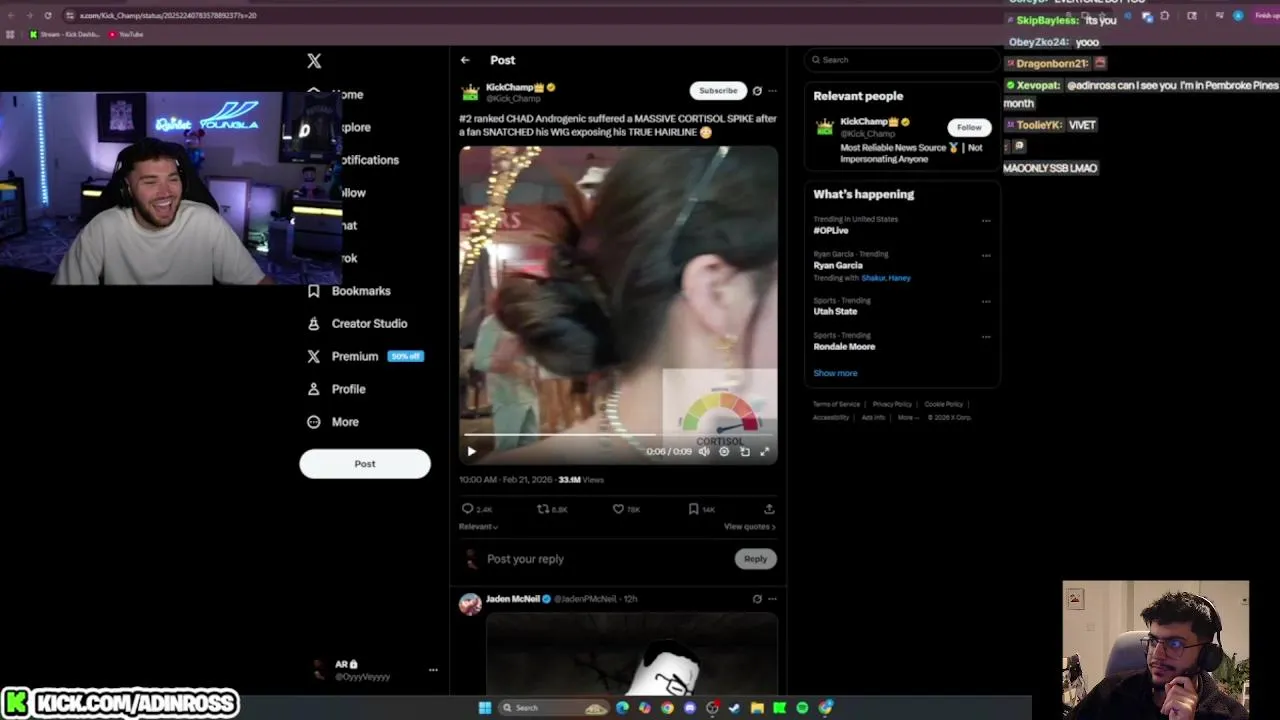This screenshot has height=720, width=1280.
Task: Open options for the Rondale Moore trend
Action: pyautogui.click(x=986, y=337)
